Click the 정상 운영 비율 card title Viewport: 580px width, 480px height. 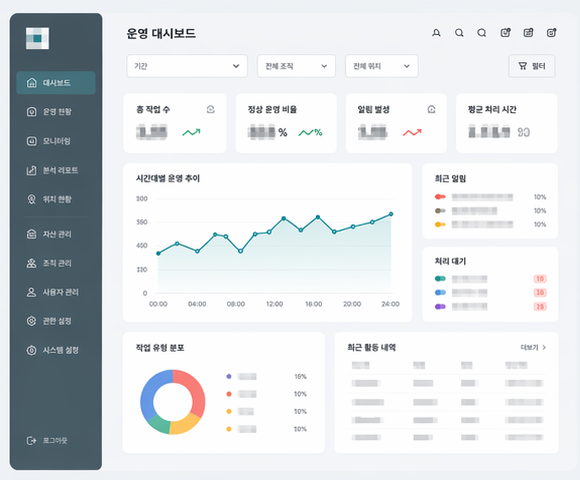272,109
